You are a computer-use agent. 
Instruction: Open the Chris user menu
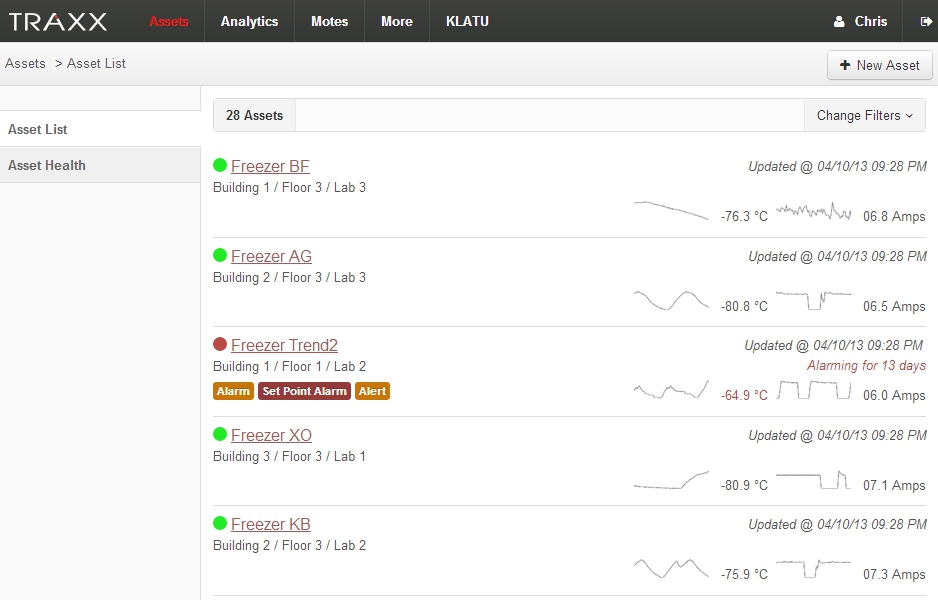pyautogui.click(x=861, y=22)
